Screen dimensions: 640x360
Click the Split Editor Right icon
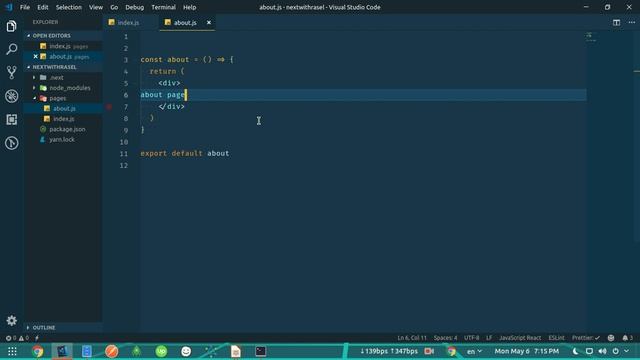(616, 22)
